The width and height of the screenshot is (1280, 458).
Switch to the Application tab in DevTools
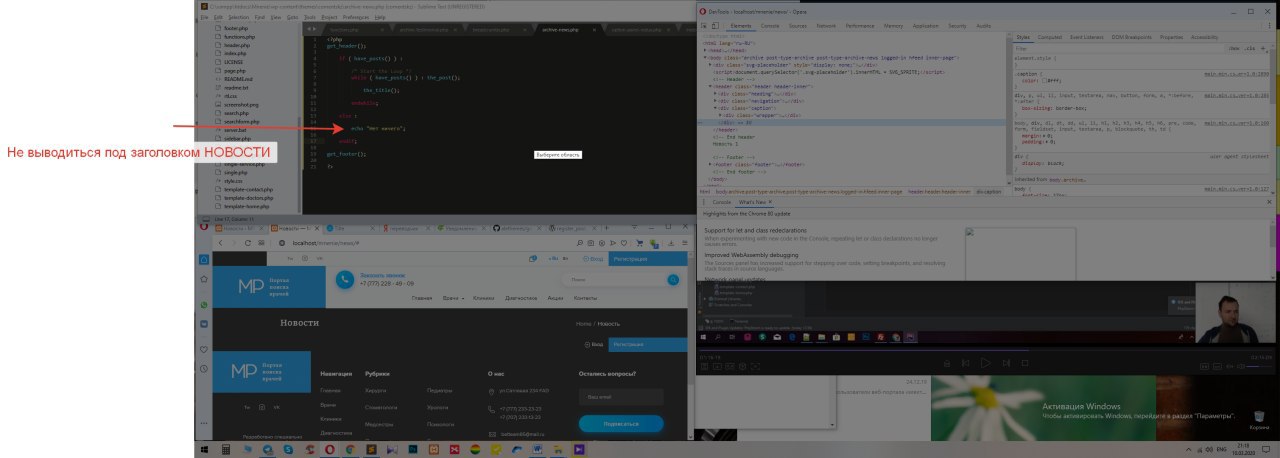point(925,26)
